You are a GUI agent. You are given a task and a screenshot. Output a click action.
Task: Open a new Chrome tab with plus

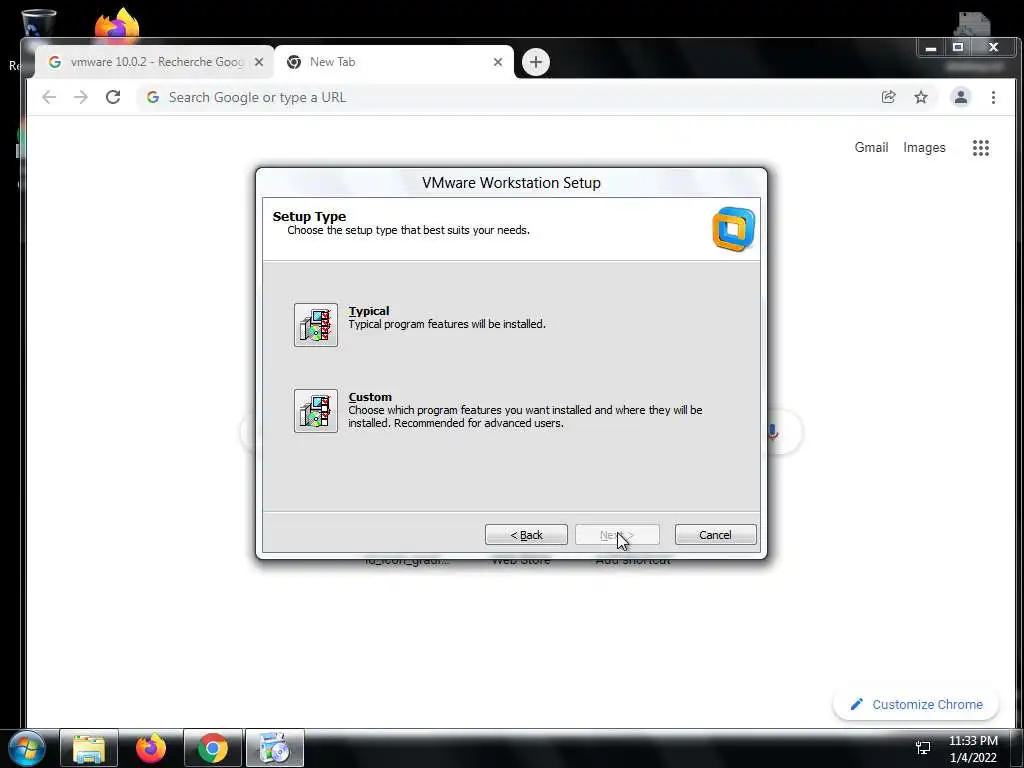(x=536, y=62)
